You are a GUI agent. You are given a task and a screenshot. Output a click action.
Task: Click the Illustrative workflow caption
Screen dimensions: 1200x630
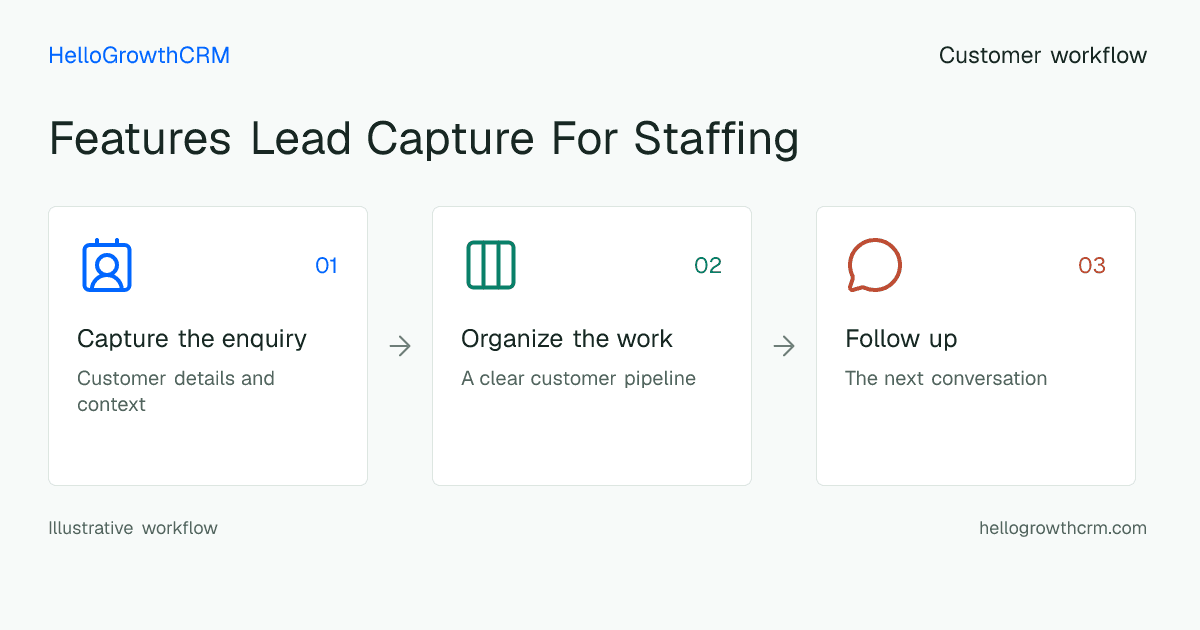[133, 528]
